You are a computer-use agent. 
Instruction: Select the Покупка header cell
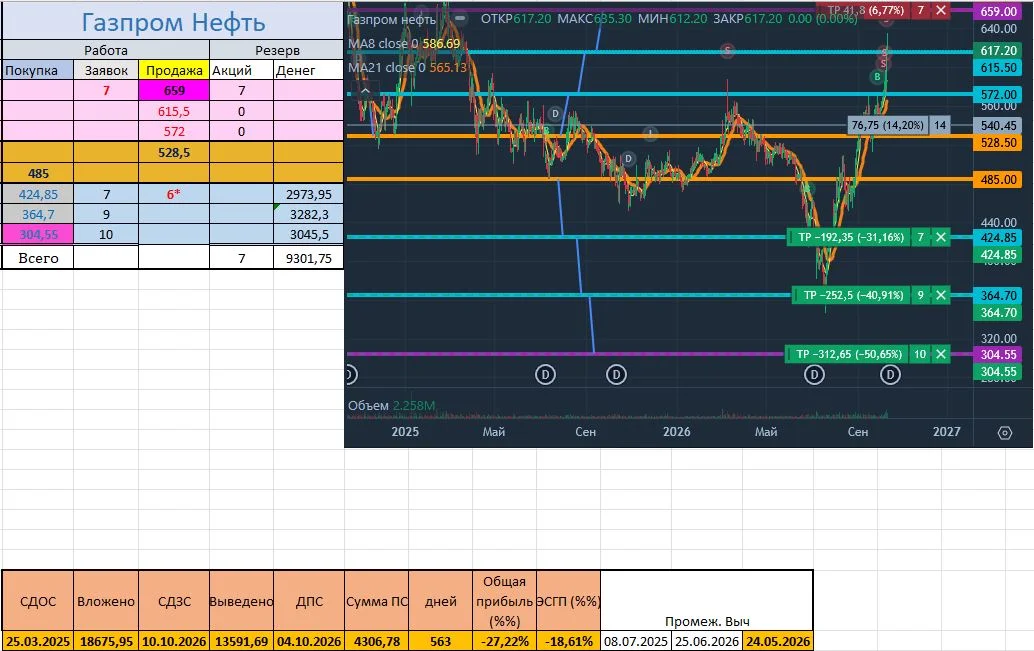38,70
